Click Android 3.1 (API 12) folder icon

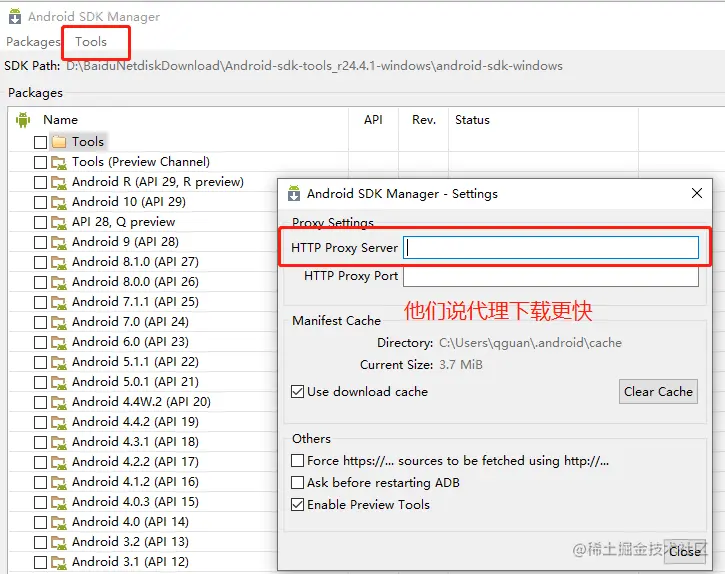(59, 562)
